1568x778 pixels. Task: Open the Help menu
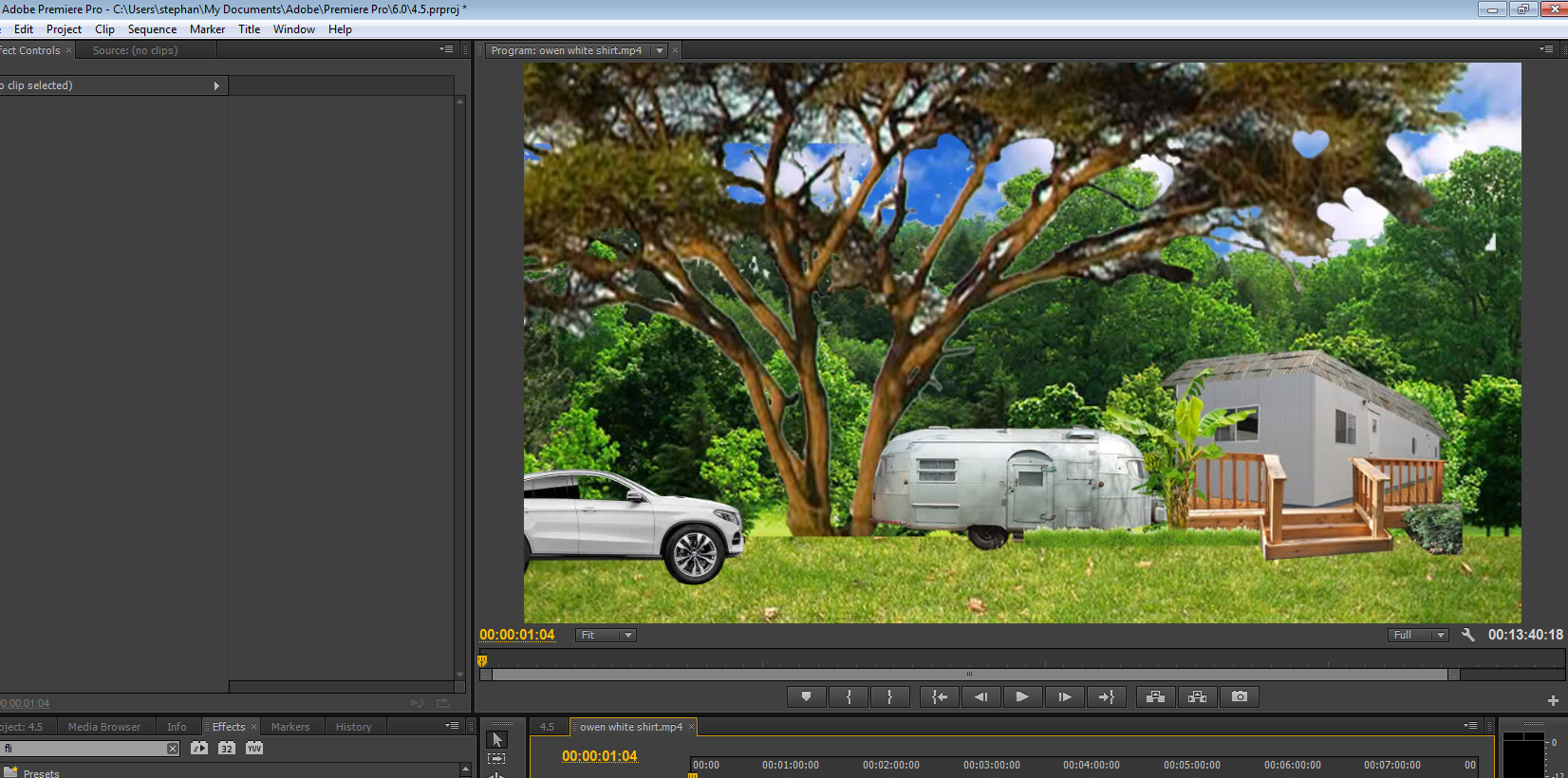coord(340,29)
